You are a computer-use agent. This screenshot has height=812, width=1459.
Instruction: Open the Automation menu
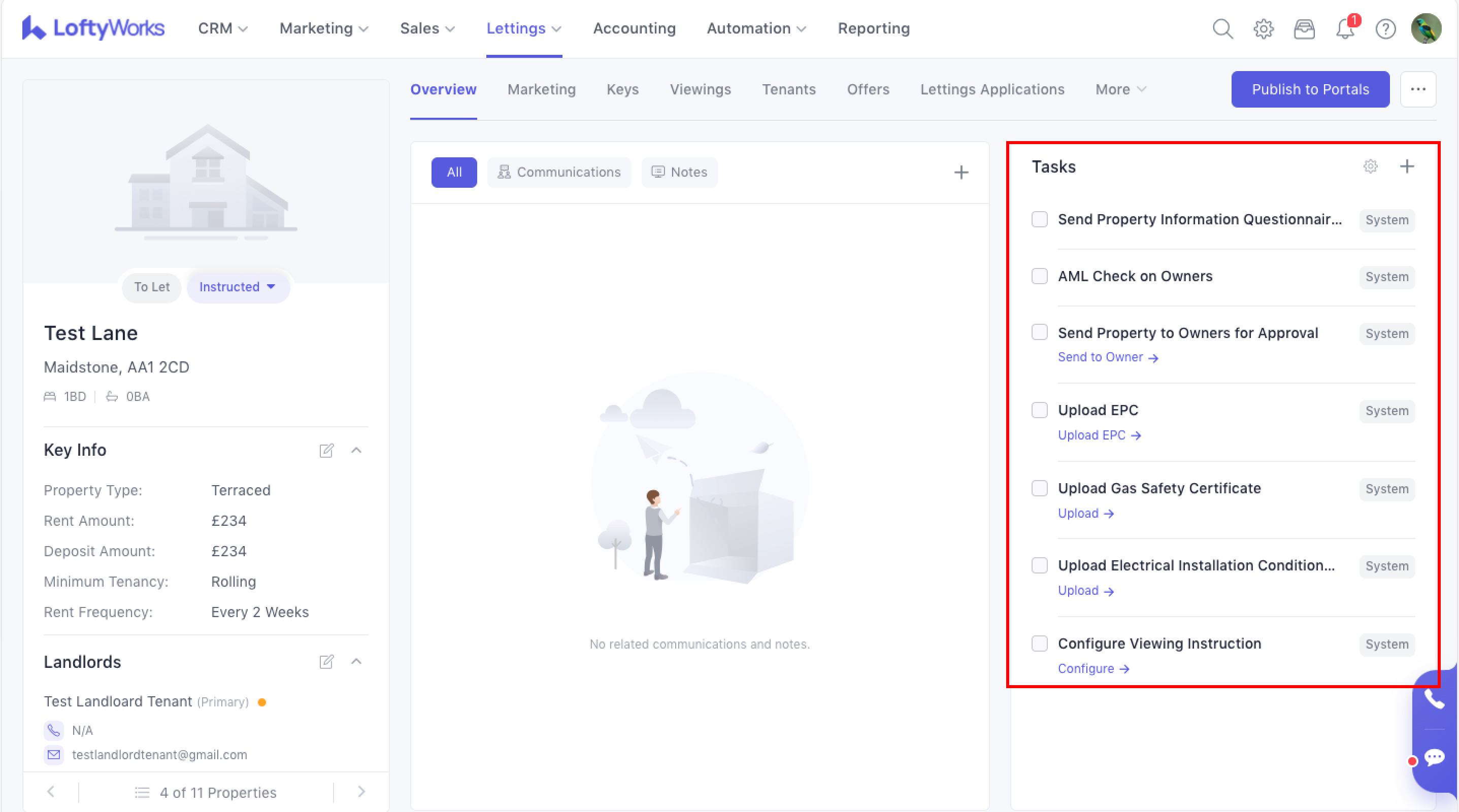[755, 28]
